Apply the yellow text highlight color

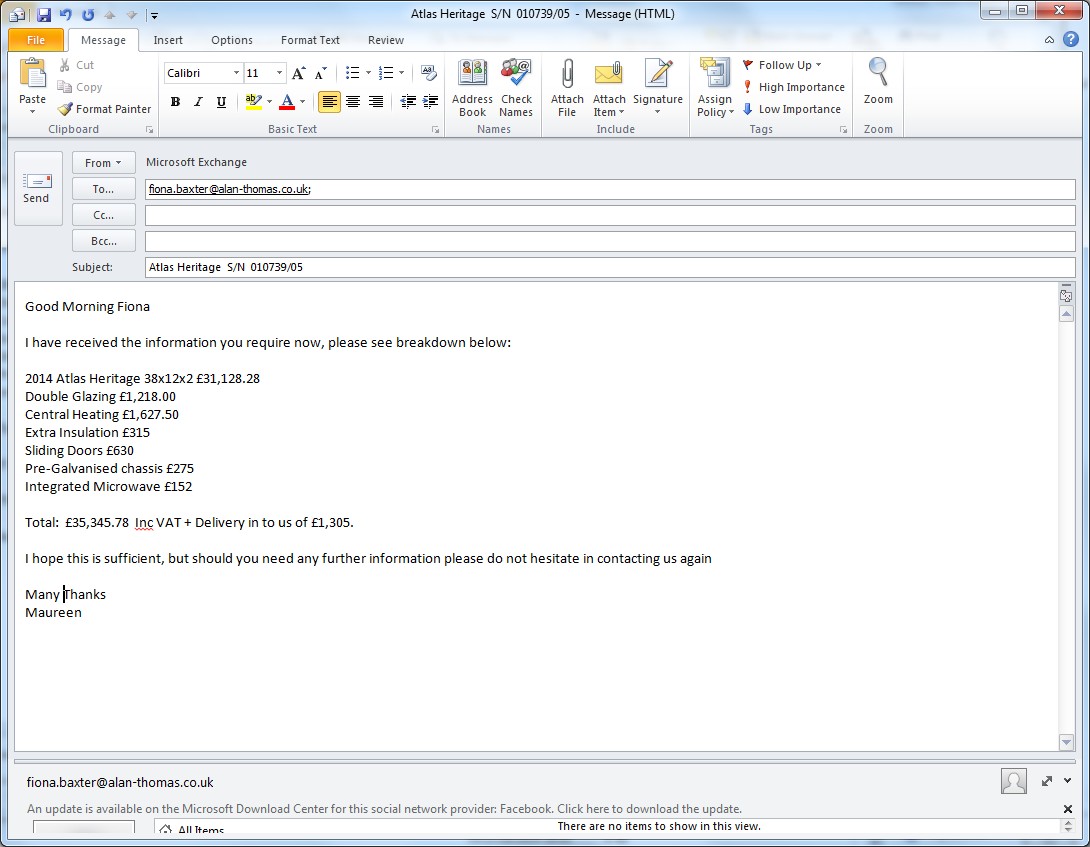(x=254, y=102)
